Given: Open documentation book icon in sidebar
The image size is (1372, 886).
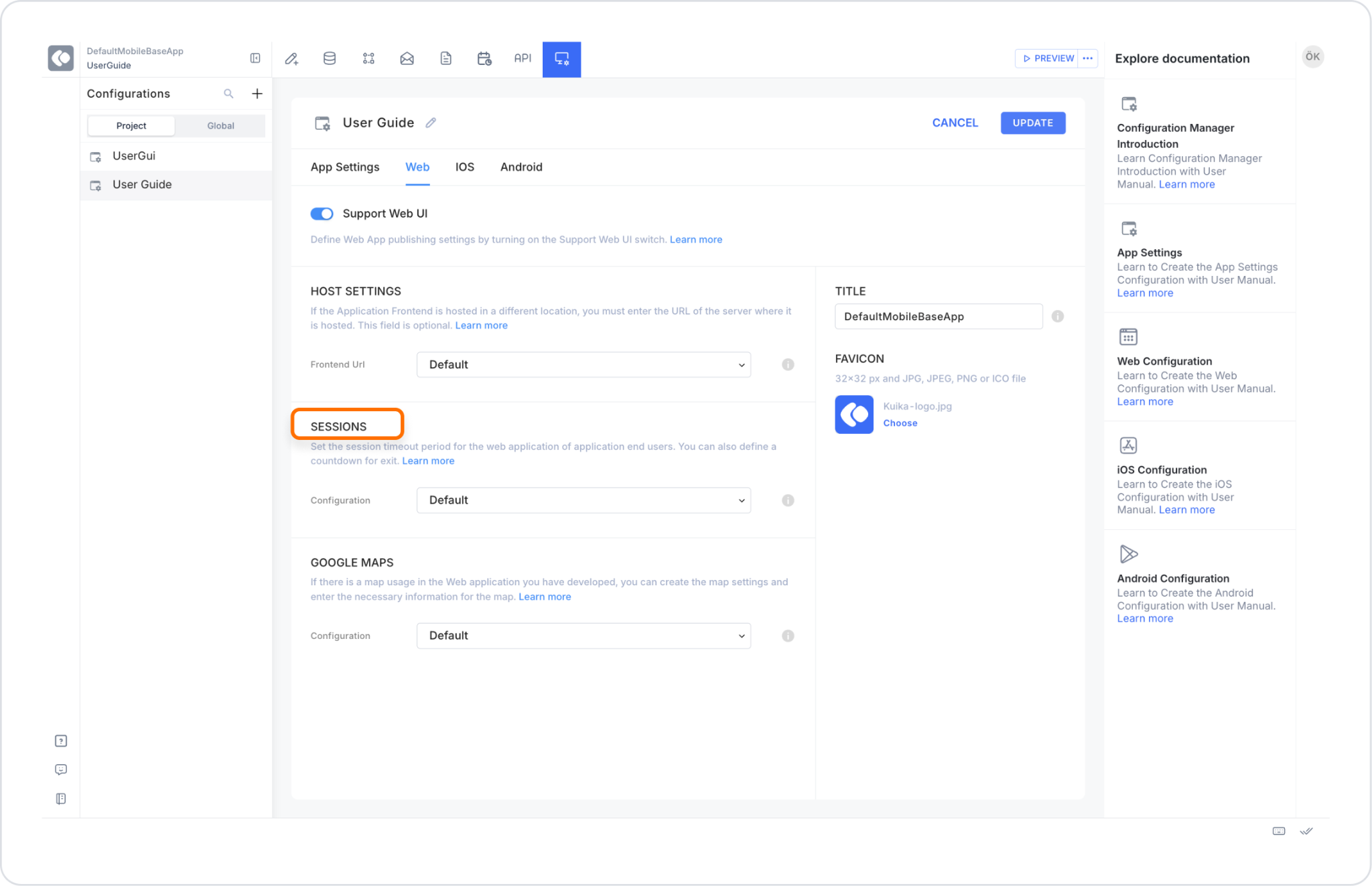Looking at the screenshot, I should [x=61, y=798].
